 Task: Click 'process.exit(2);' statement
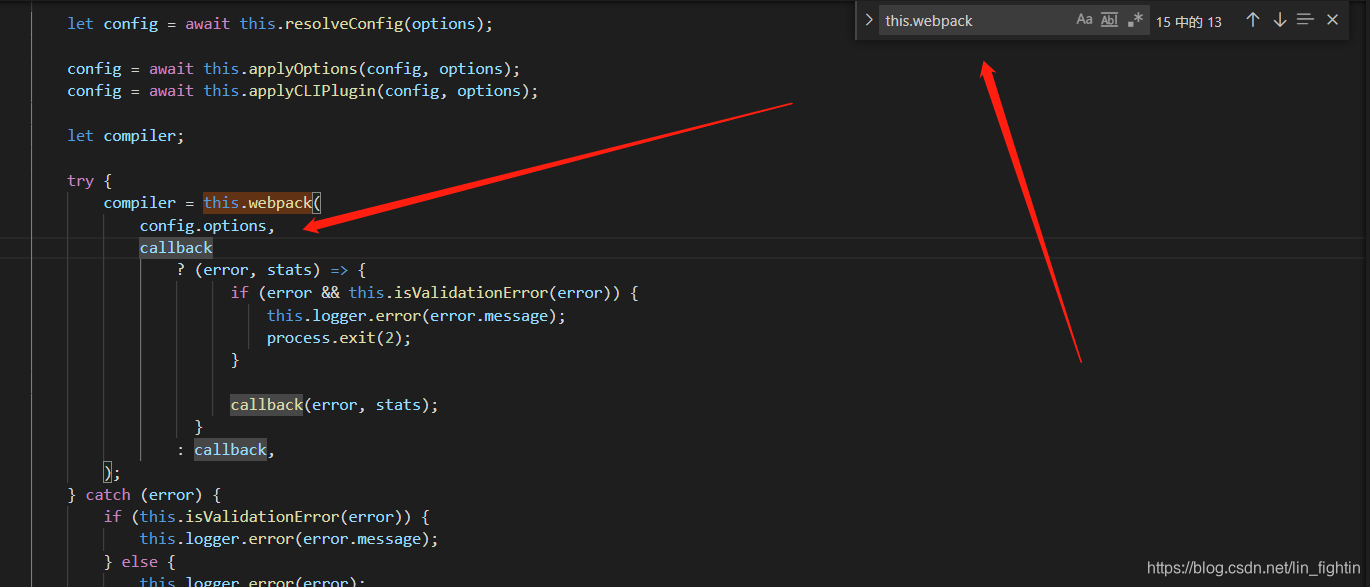[x=339, y=338]
